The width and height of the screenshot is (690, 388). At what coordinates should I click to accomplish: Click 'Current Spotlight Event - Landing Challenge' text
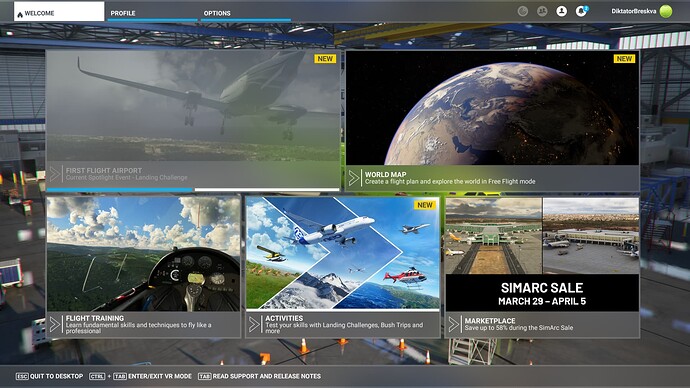[x=126, y=177]
